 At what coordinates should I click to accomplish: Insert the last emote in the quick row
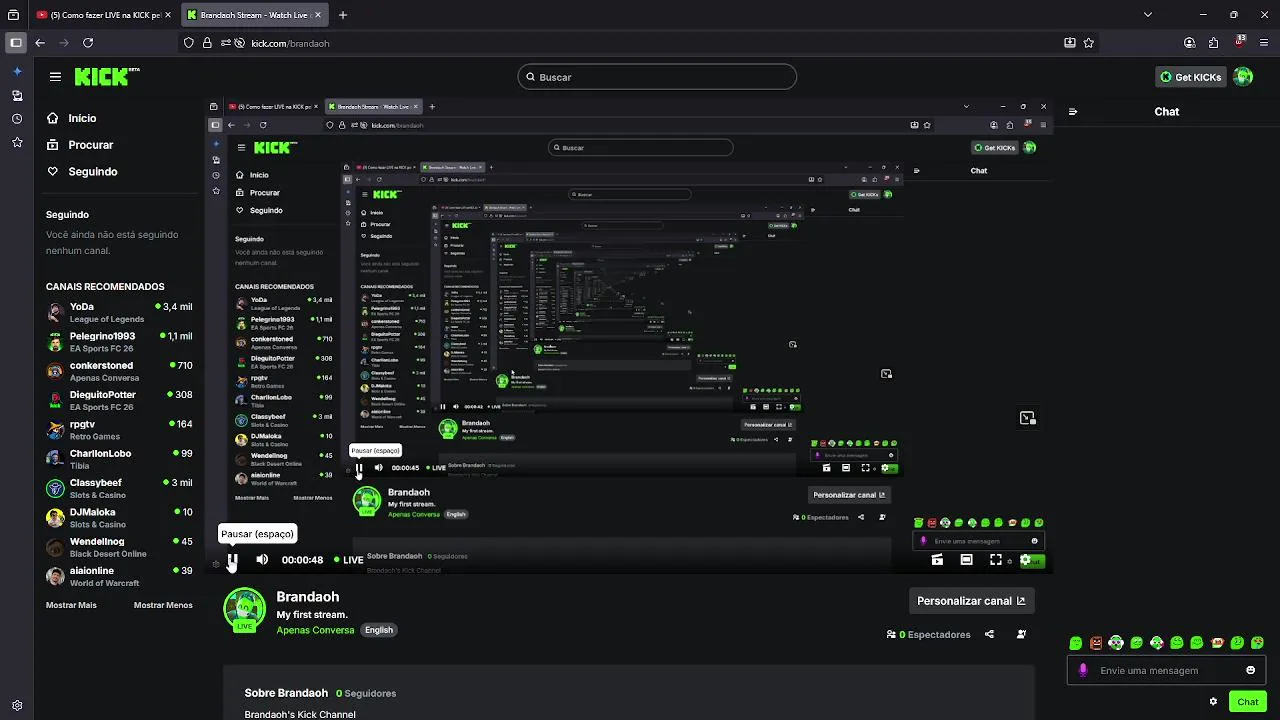1257,643
